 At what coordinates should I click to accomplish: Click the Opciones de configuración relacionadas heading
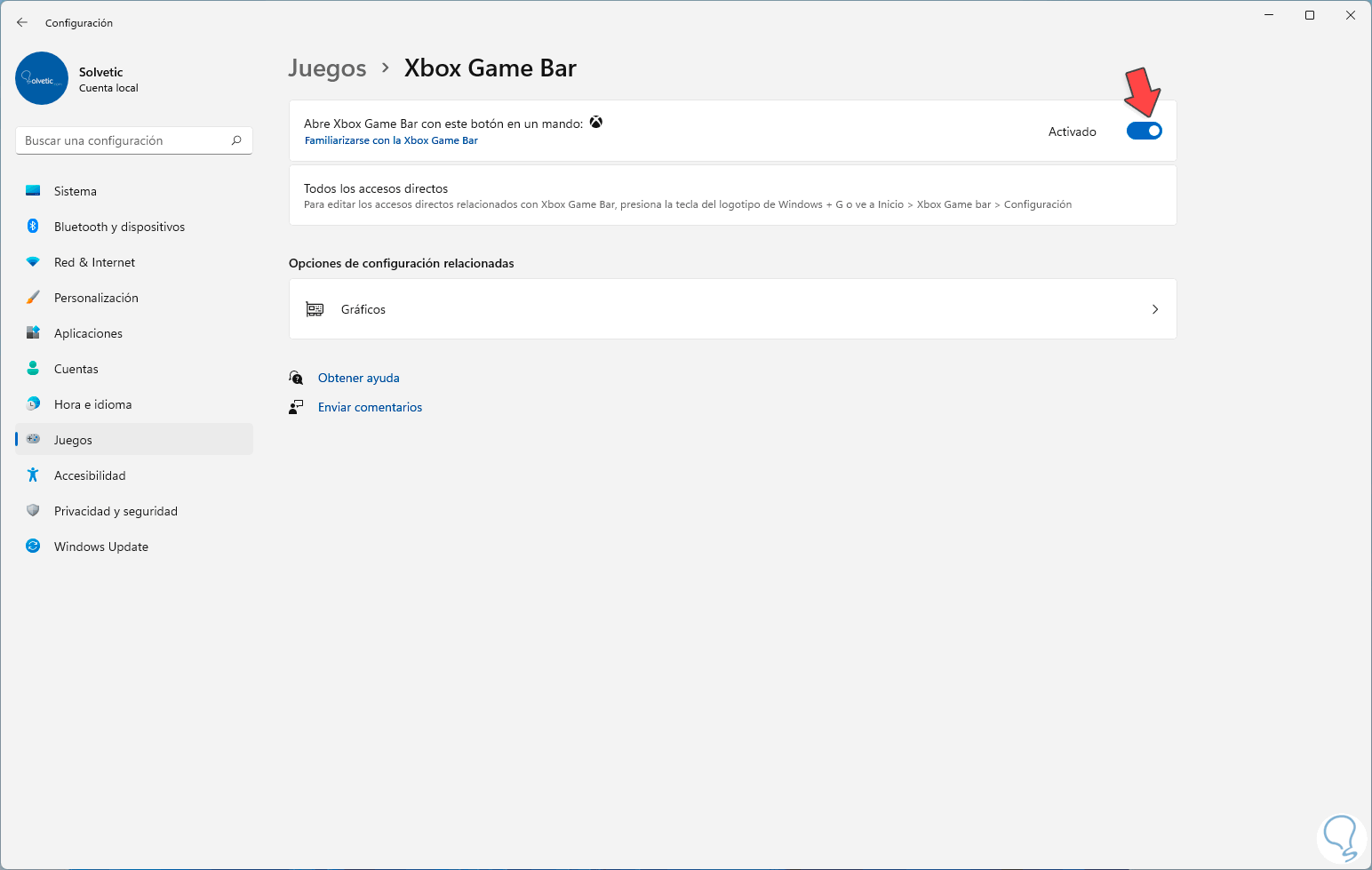[402, 263]
